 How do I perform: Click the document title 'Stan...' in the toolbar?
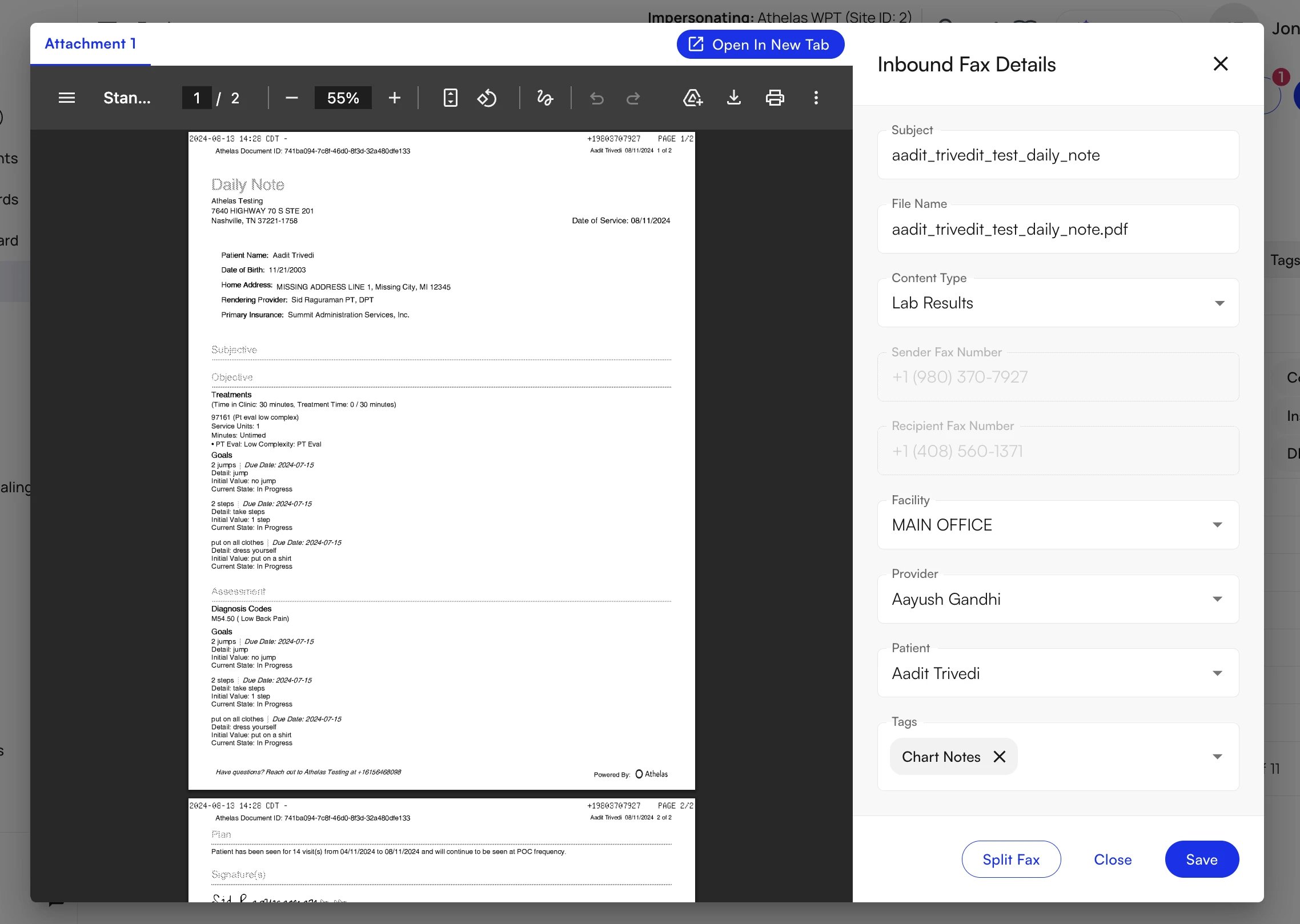coord(127,98)
